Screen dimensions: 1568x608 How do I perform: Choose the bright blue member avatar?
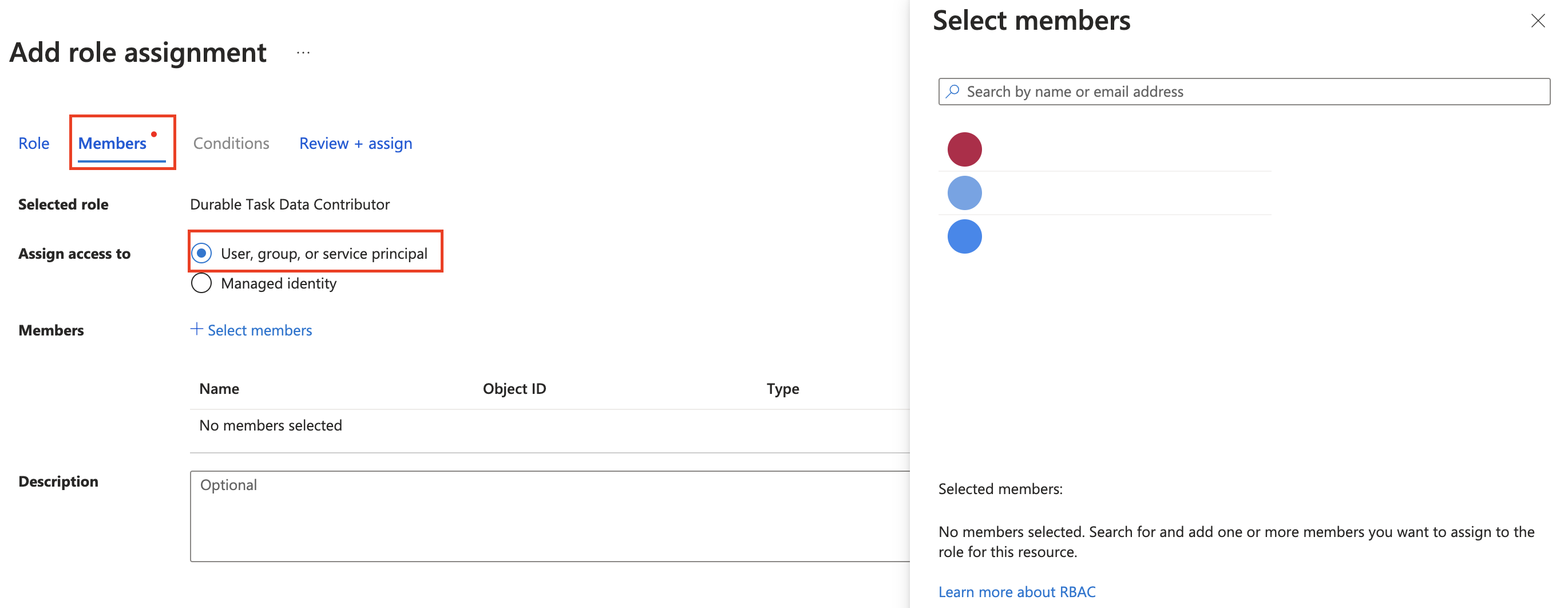click(x=964, y=236)
